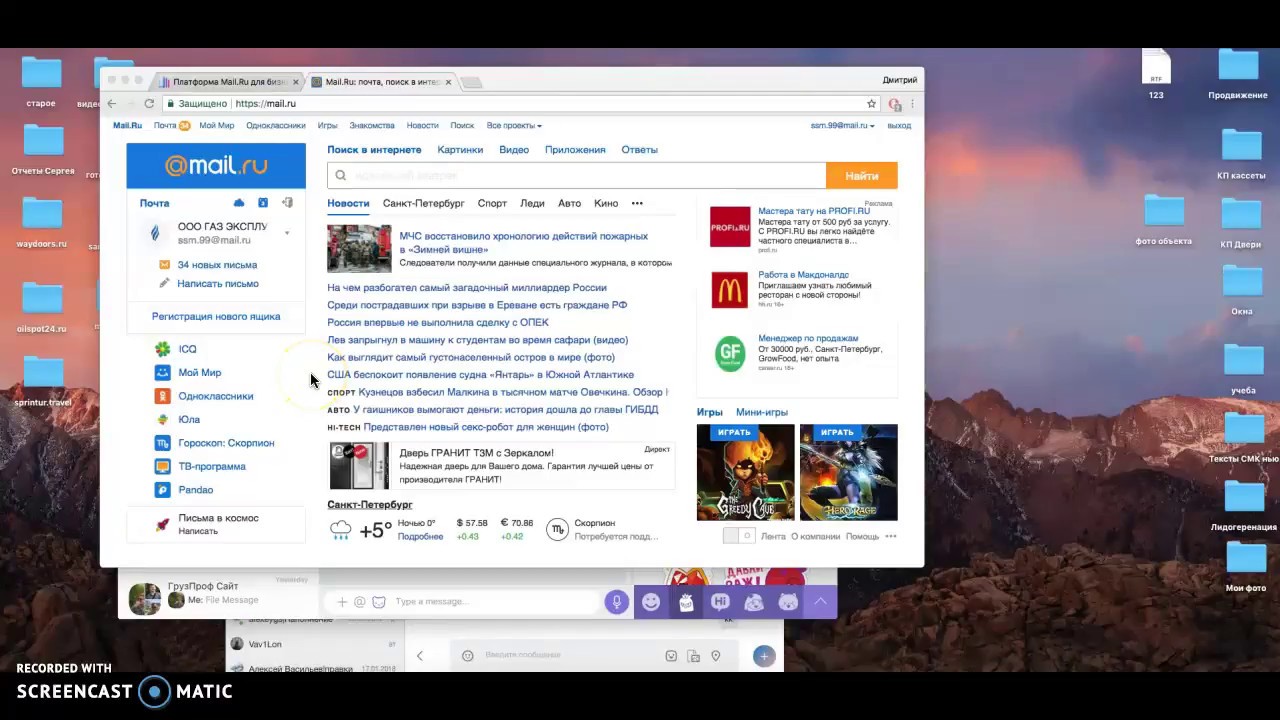
Task: Switch search to Видео
Action: pos(514,150)
